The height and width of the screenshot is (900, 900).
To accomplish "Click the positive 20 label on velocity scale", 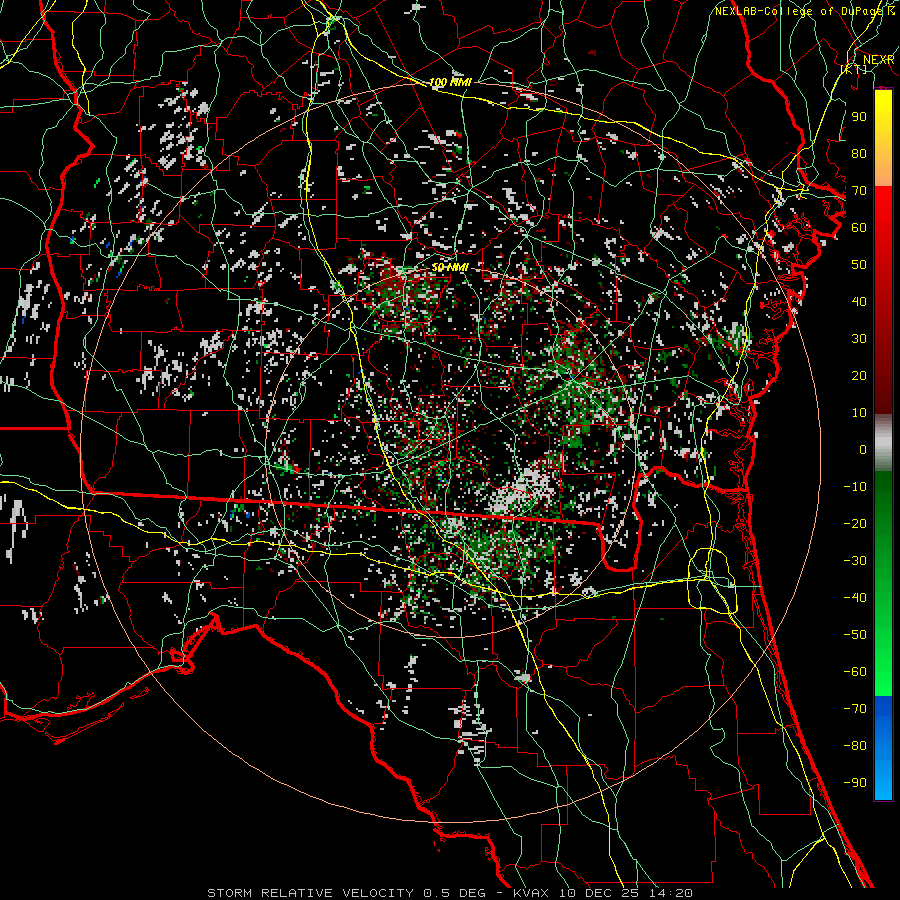I will point(859,376).
